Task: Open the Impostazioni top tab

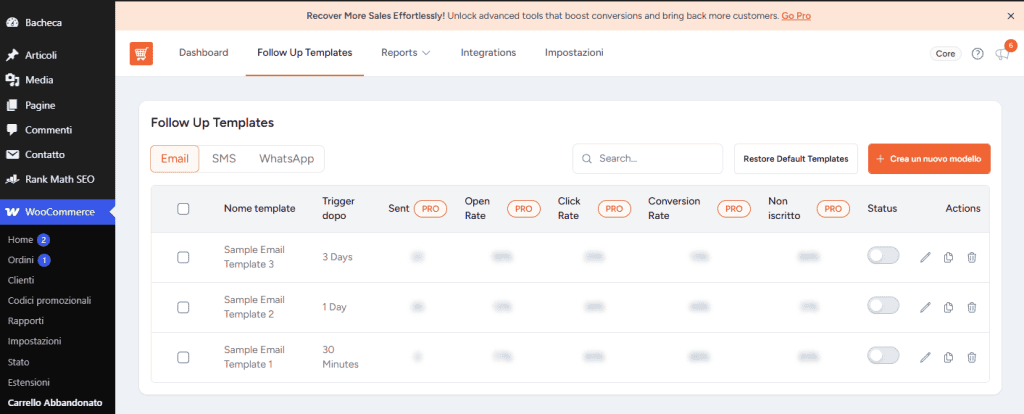Action: tap(574, 53)
